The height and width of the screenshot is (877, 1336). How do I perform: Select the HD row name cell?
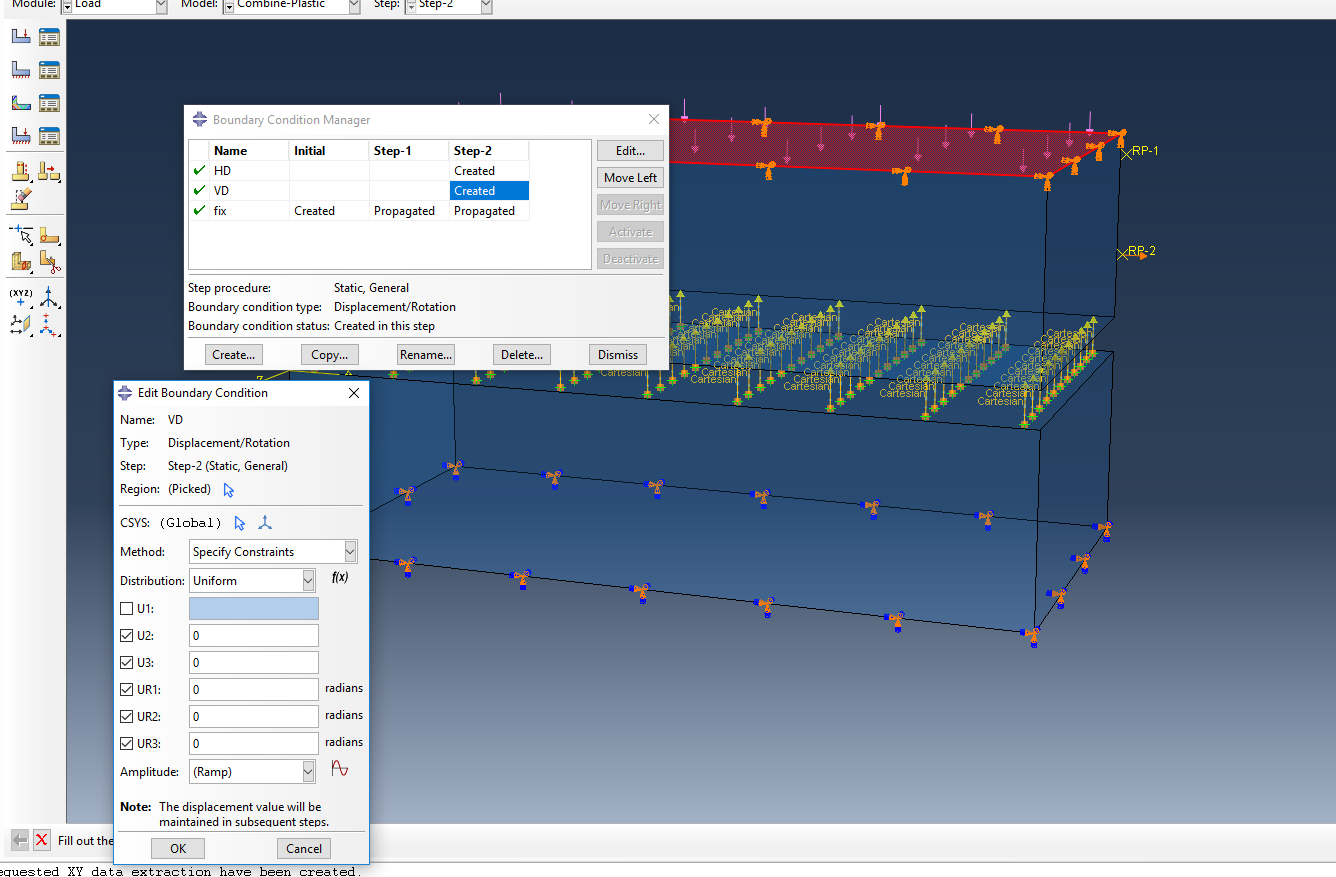[249, 171]
